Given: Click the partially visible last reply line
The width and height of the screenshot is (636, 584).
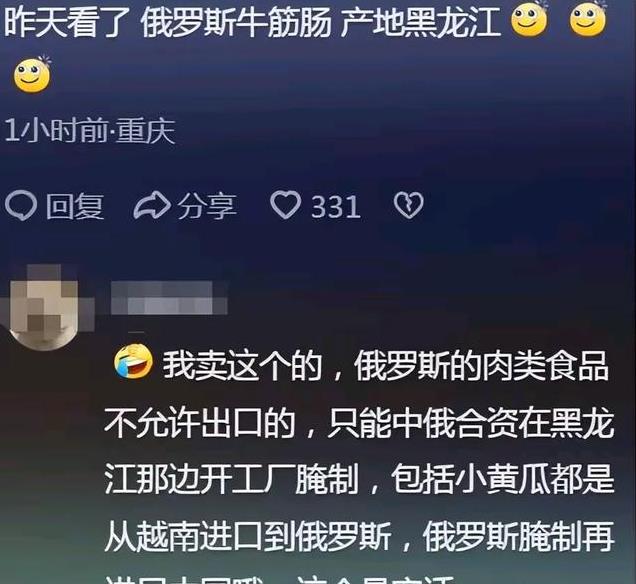Looking at the screenshot, I should click(280, 579).
